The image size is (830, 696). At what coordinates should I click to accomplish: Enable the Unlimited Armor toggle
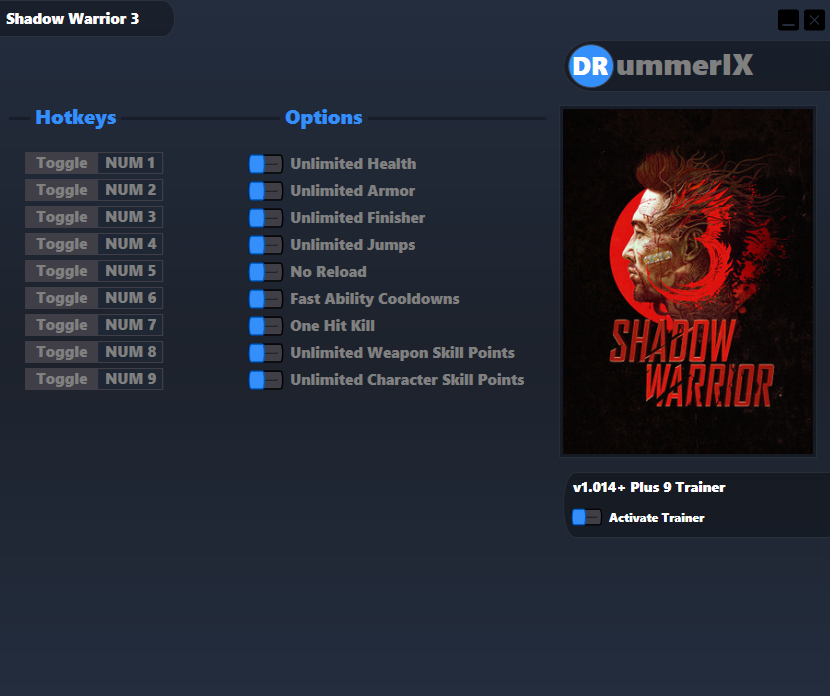tap(266, 191)
